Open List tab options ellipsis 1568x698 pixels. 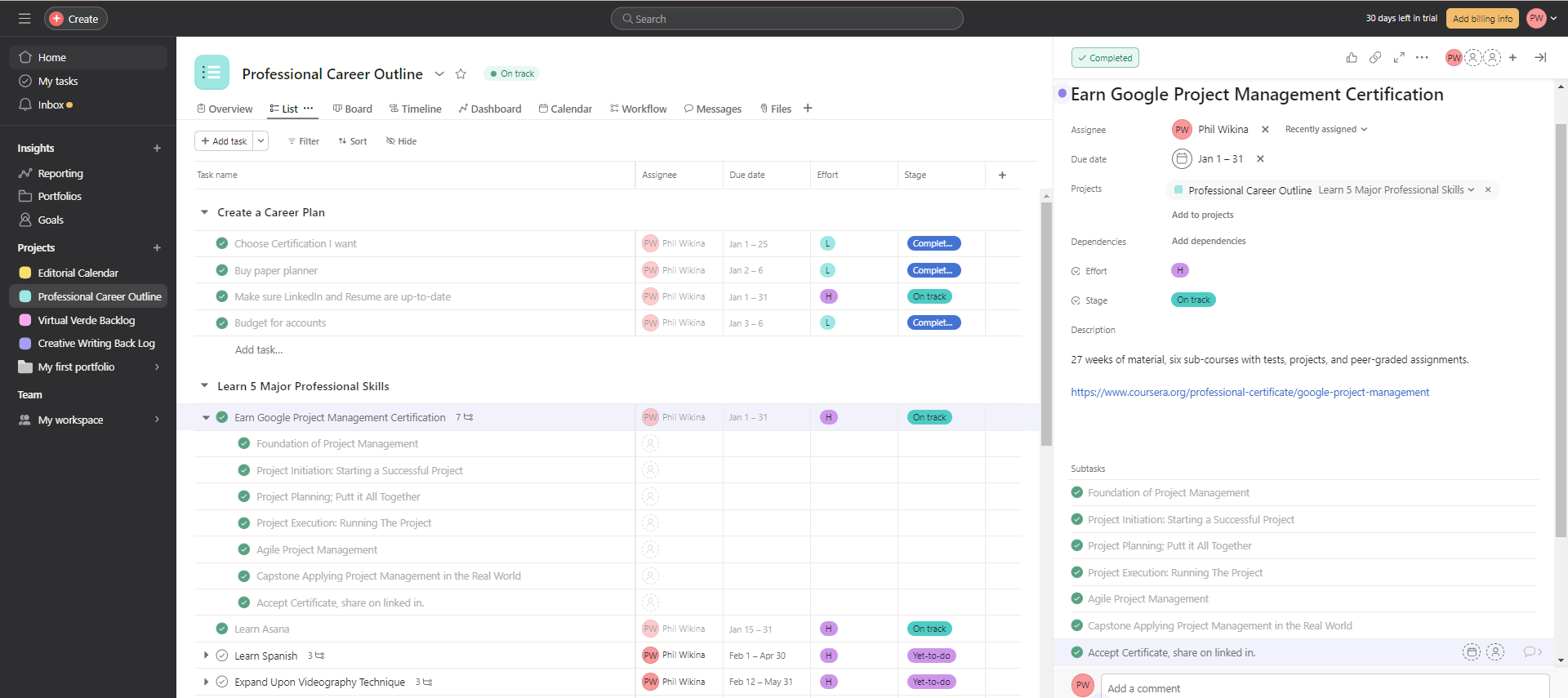pos(308,108)
